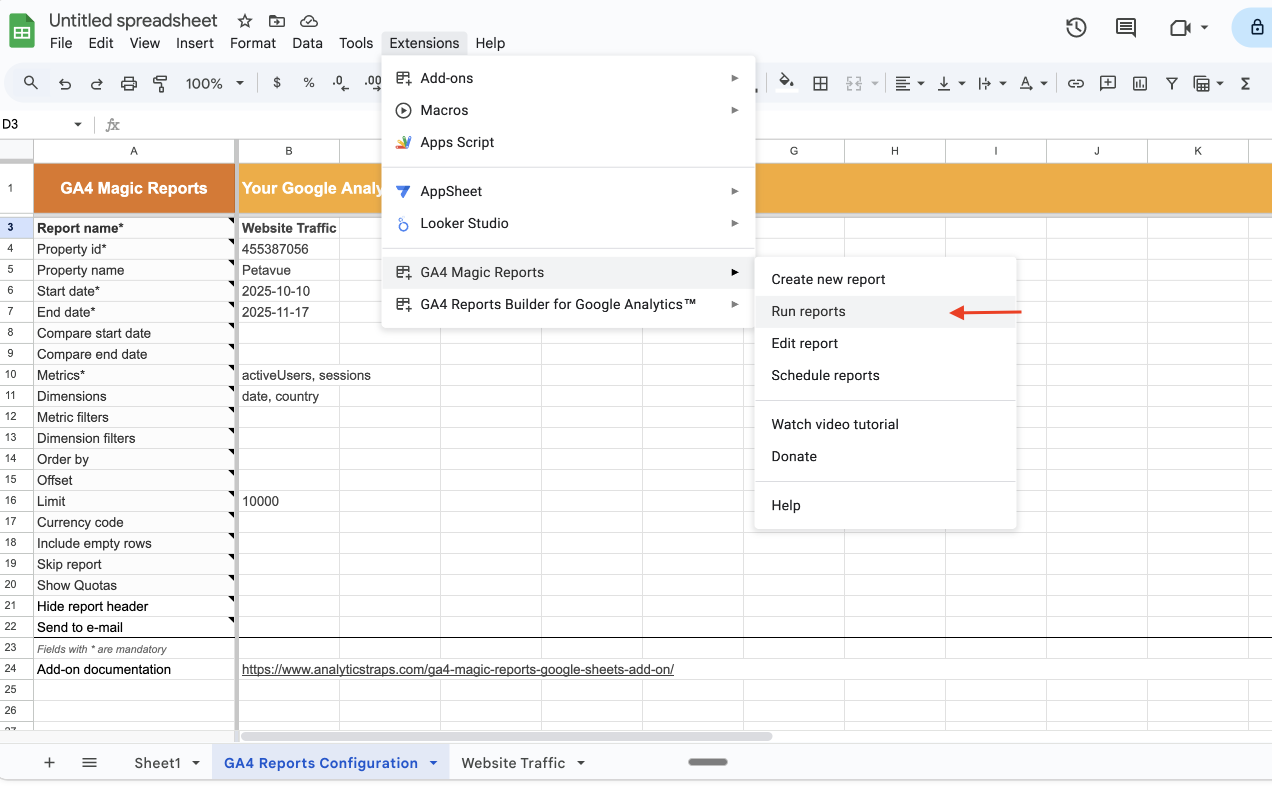Open the Tools menu
1272x792 pixels.
pyautogui.click(x=356, y=43)
